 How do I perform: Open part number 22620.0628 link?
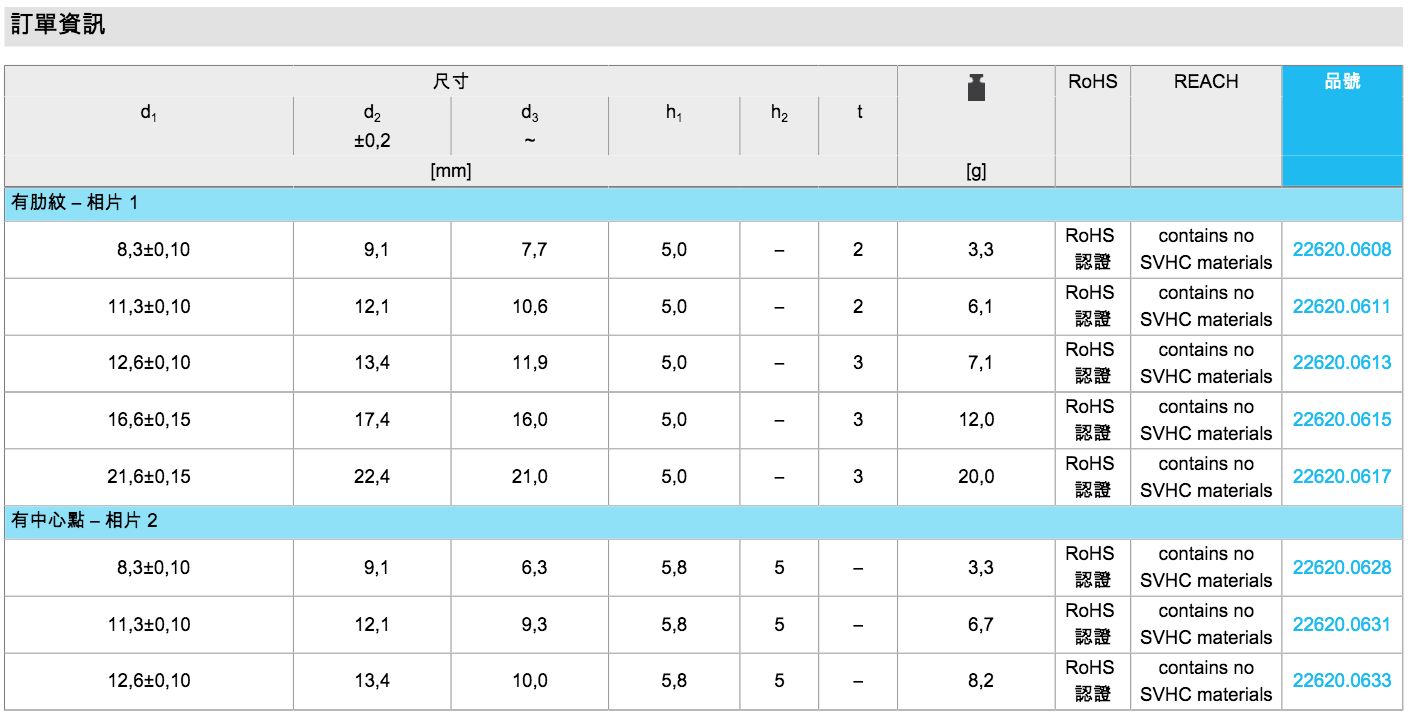point(1341,568)
